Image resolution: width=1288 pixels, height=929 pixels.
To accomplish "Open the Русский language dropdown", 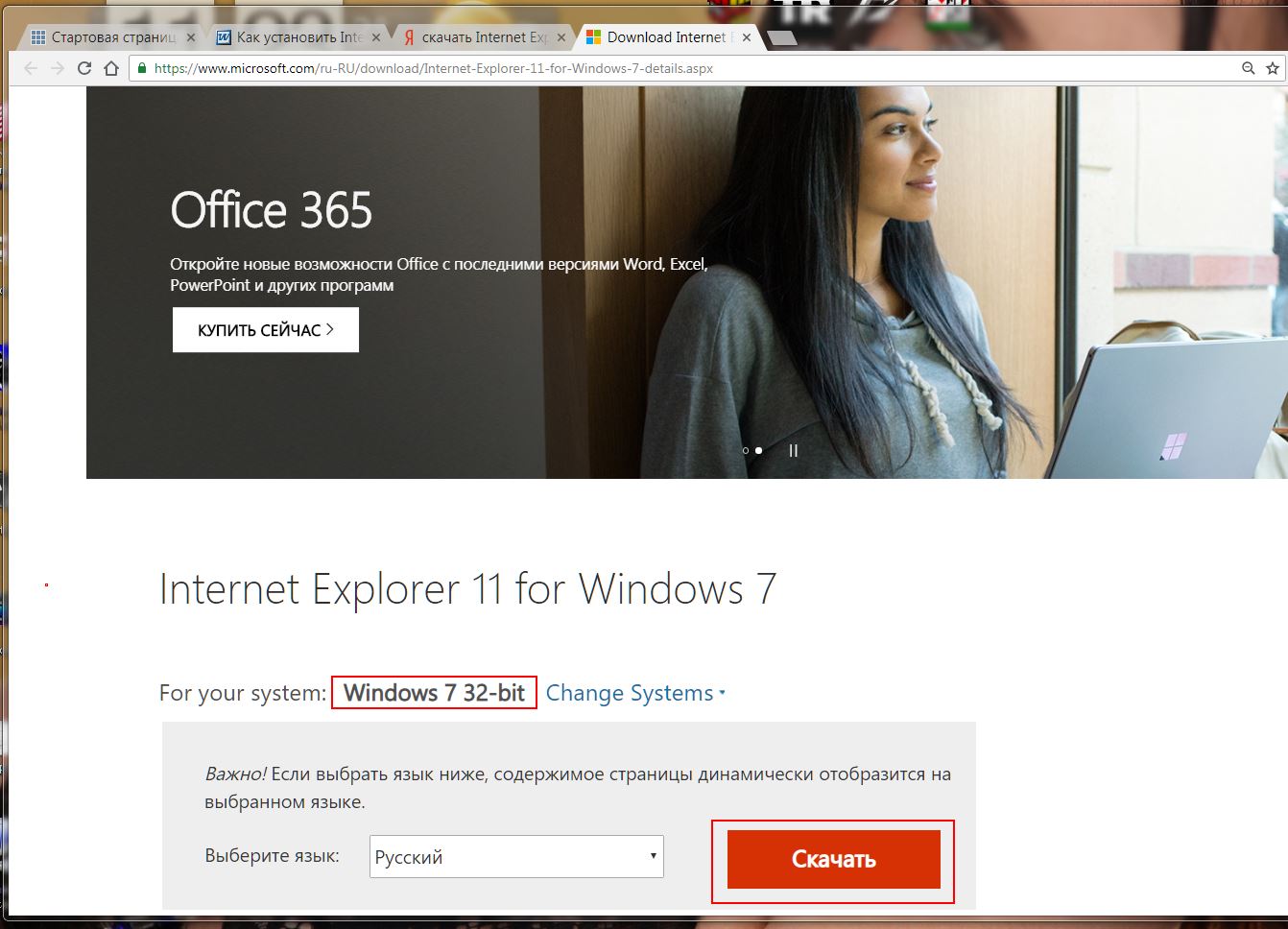I will click(516, 856).
